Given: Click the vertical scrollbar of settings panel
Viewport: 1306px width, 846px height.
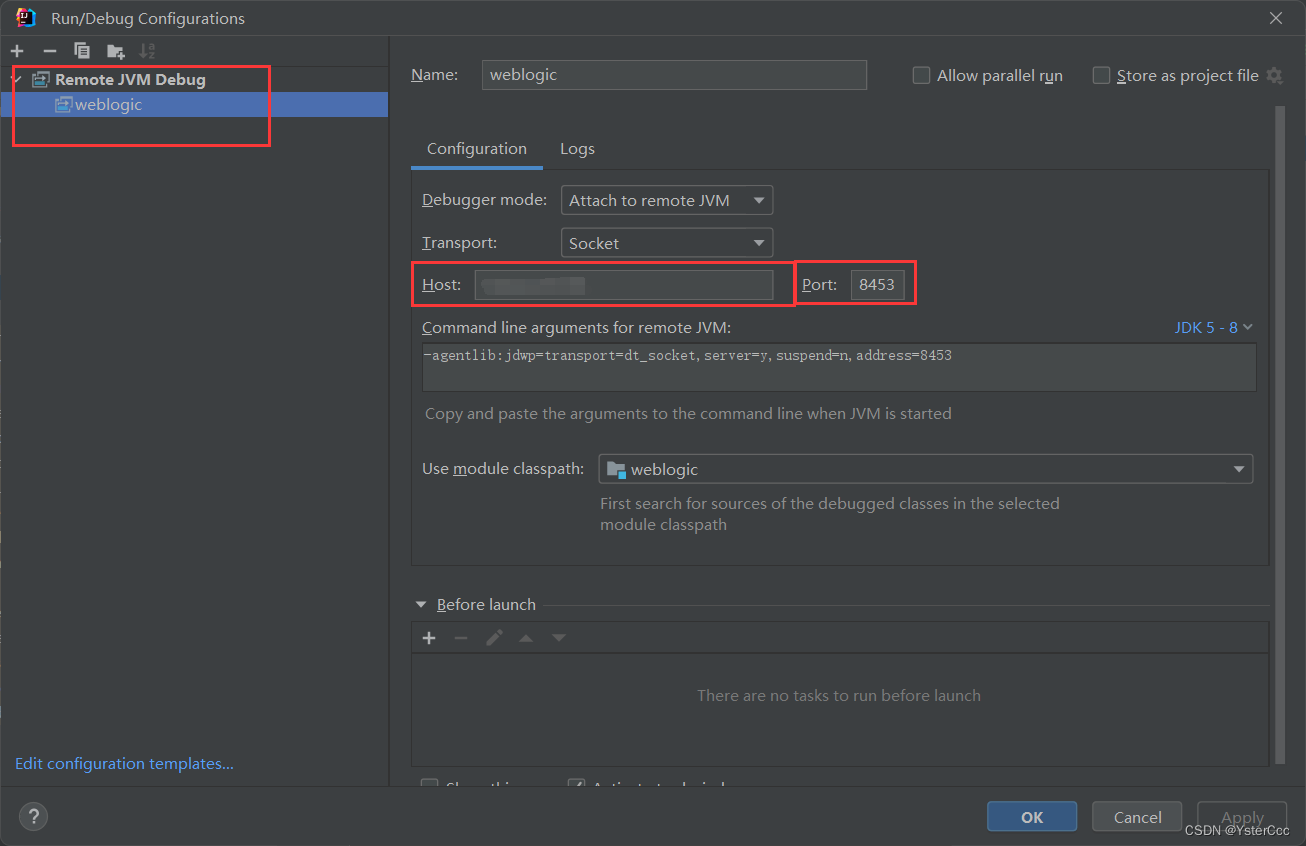Looking at the screenshot, I should [x=1279, y=435].
